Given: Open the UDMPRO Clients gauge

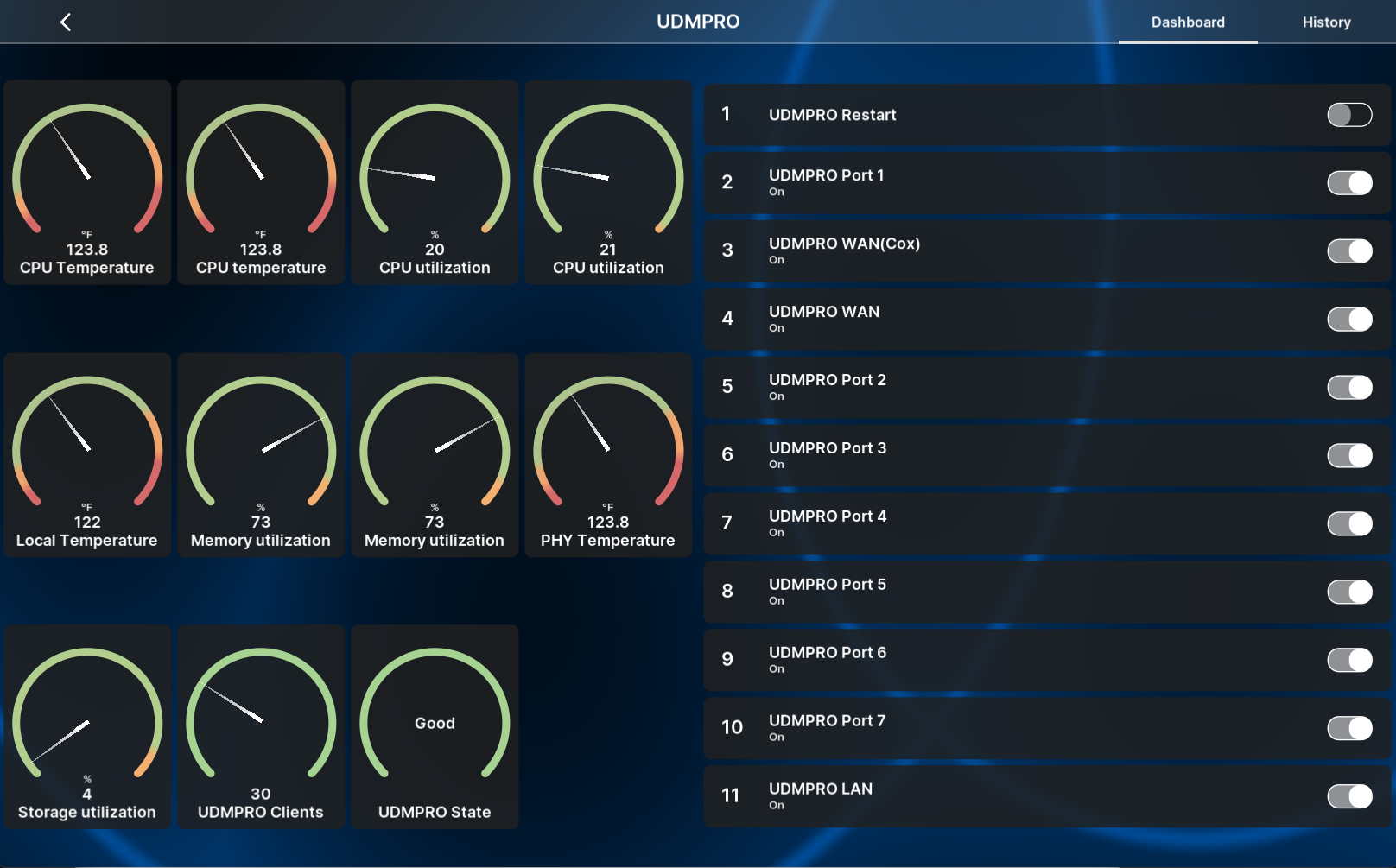Looking at the screenshot, I should tap(261, 727).
